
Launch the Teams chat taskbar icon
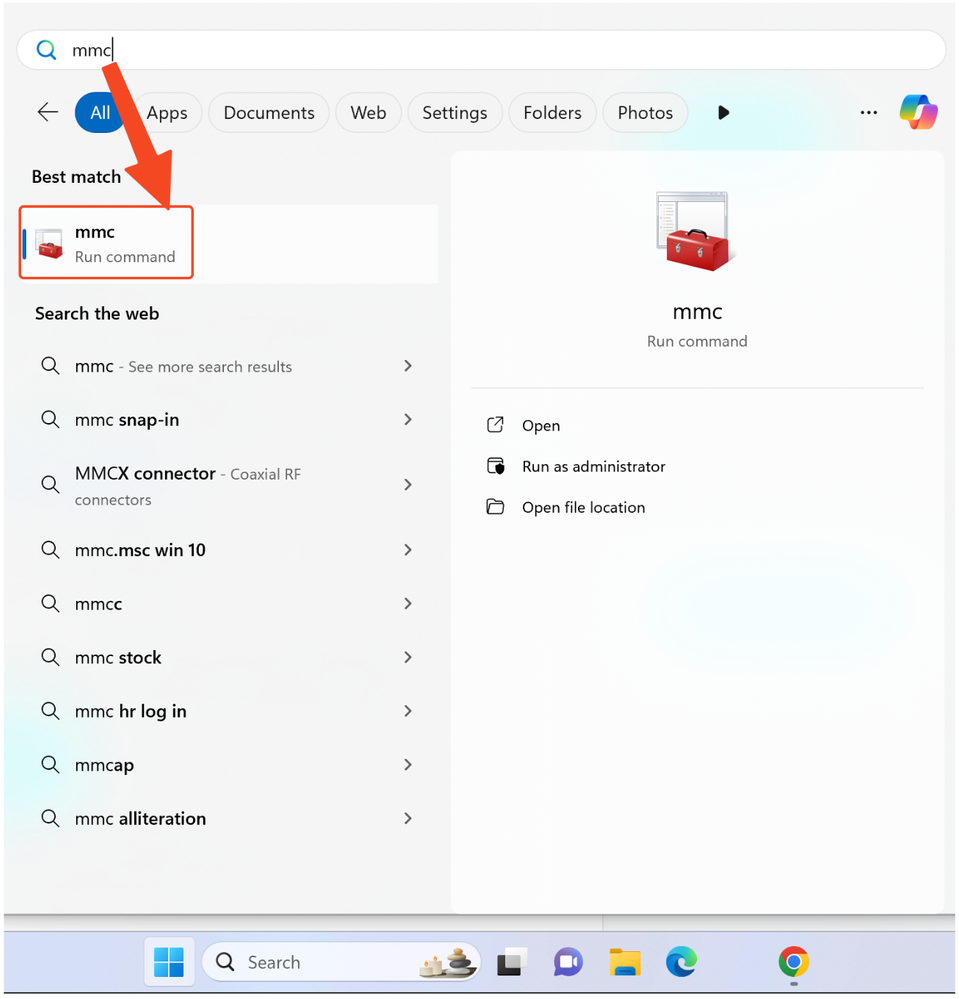[x=568, y=962]
